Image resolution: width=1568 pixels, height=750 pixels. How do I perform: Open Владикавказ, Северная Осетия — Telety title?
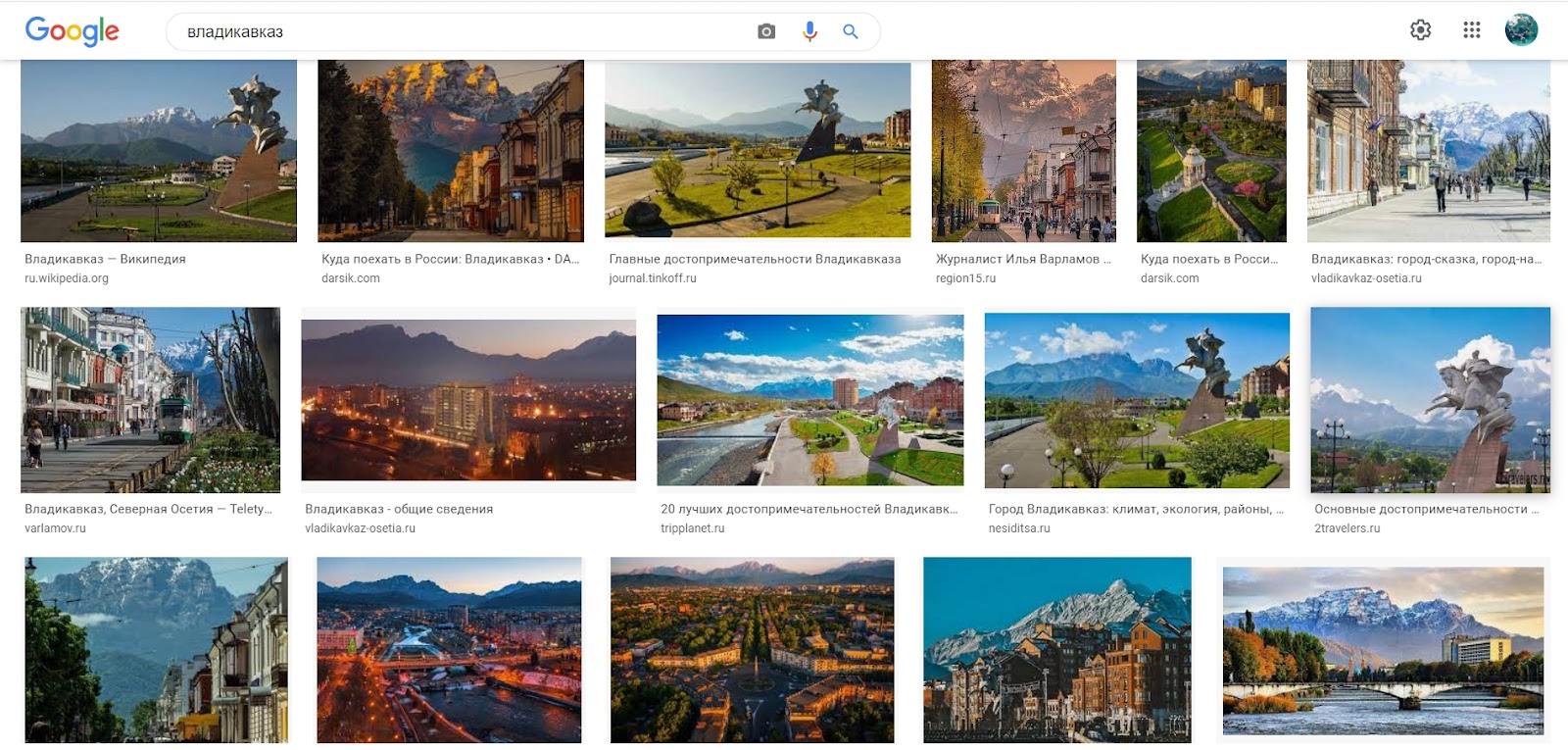(x=148, y=509)
